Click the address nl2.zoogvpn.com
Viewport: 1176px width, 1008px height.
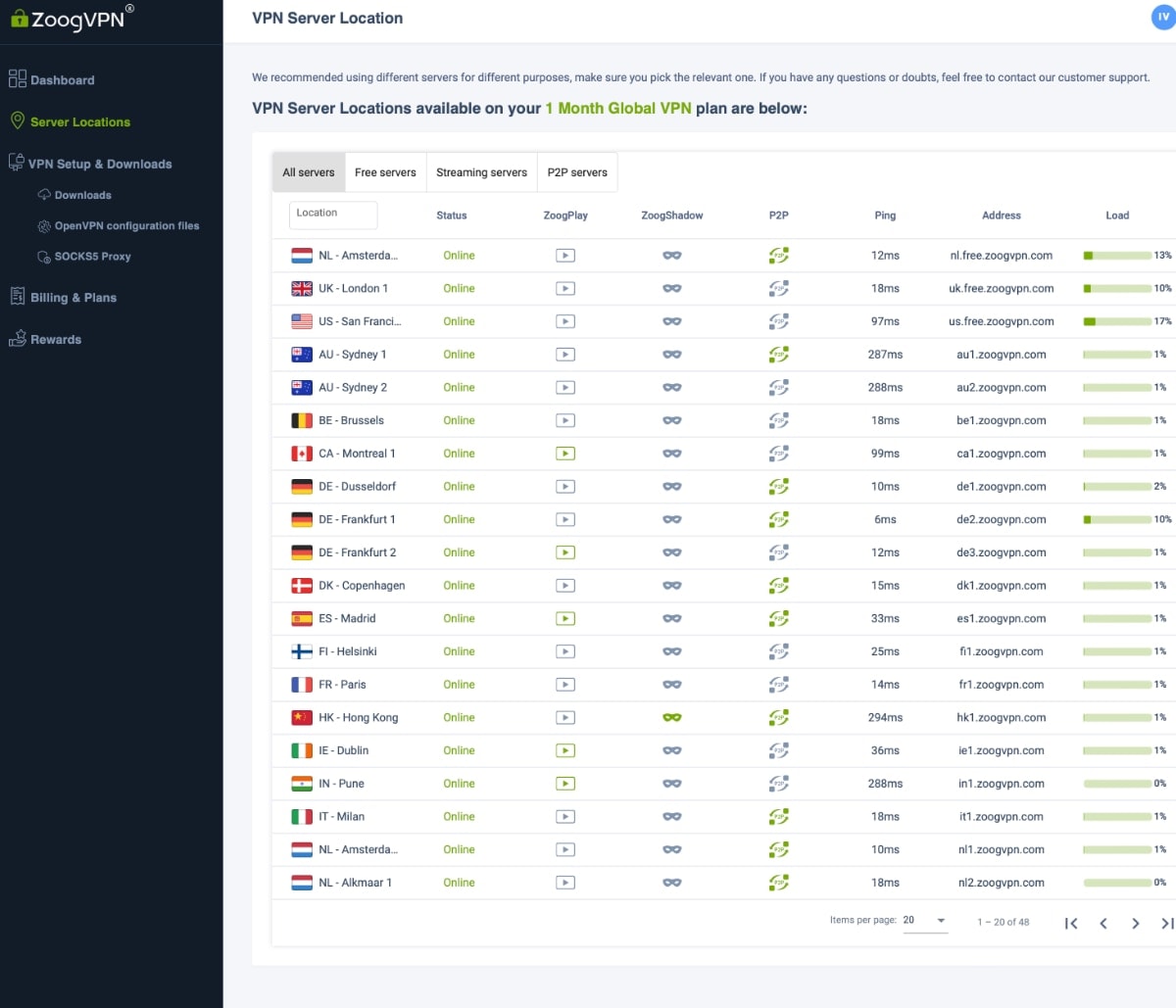[x=1002, y=883]
